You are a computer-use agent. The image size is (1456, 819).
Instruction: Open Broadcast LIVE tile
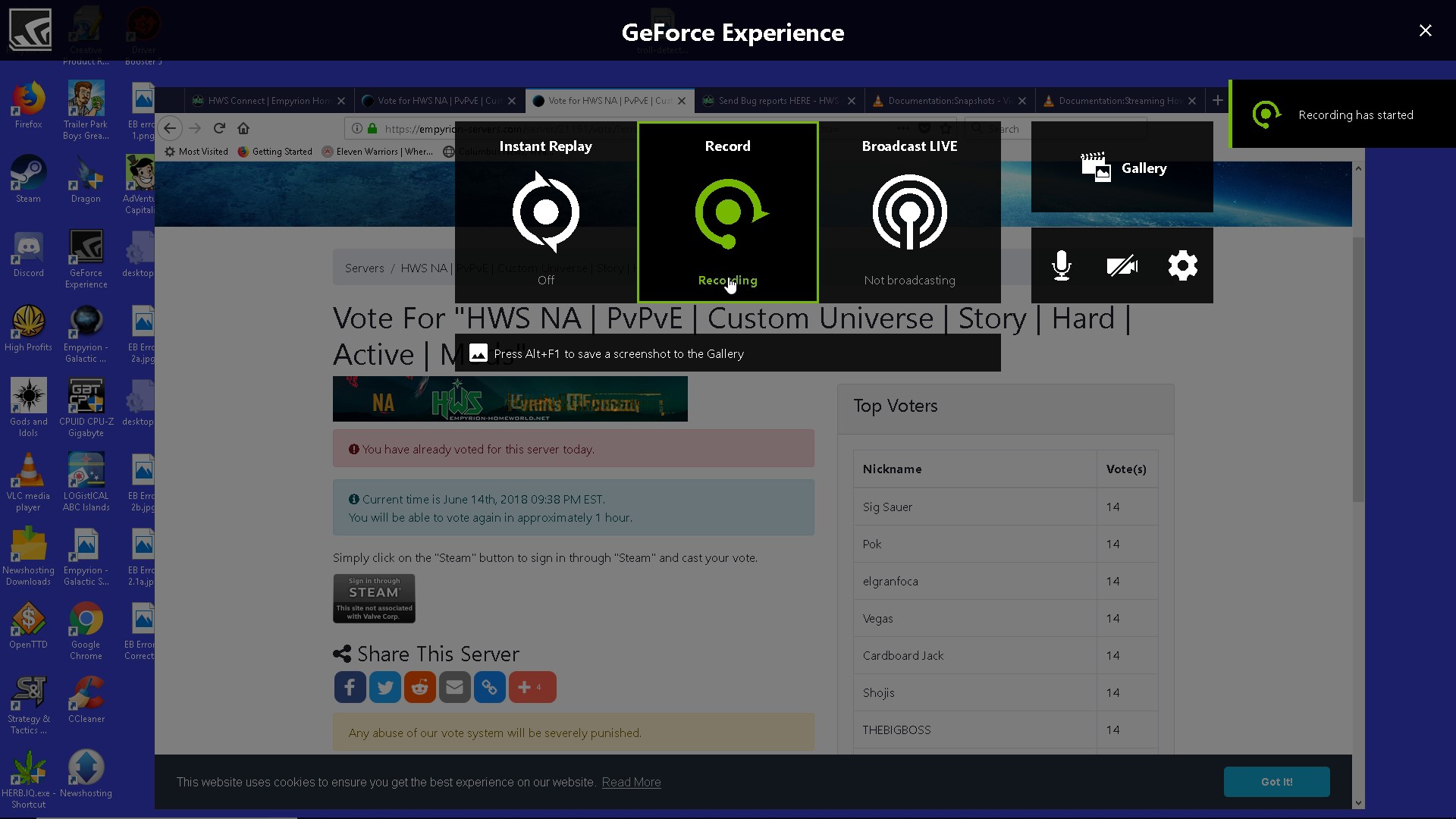pos(910,212)
